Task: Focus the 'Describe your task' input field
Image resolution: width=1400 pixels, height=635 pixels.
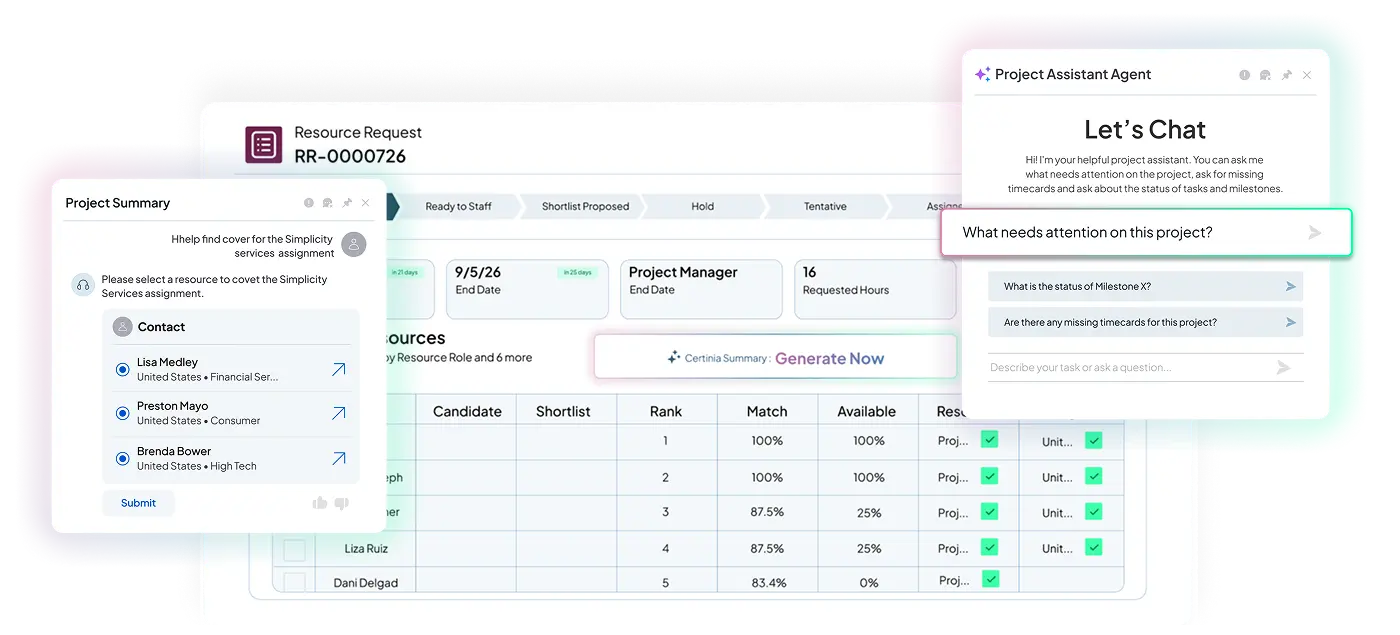Action: coord(1125,368)
